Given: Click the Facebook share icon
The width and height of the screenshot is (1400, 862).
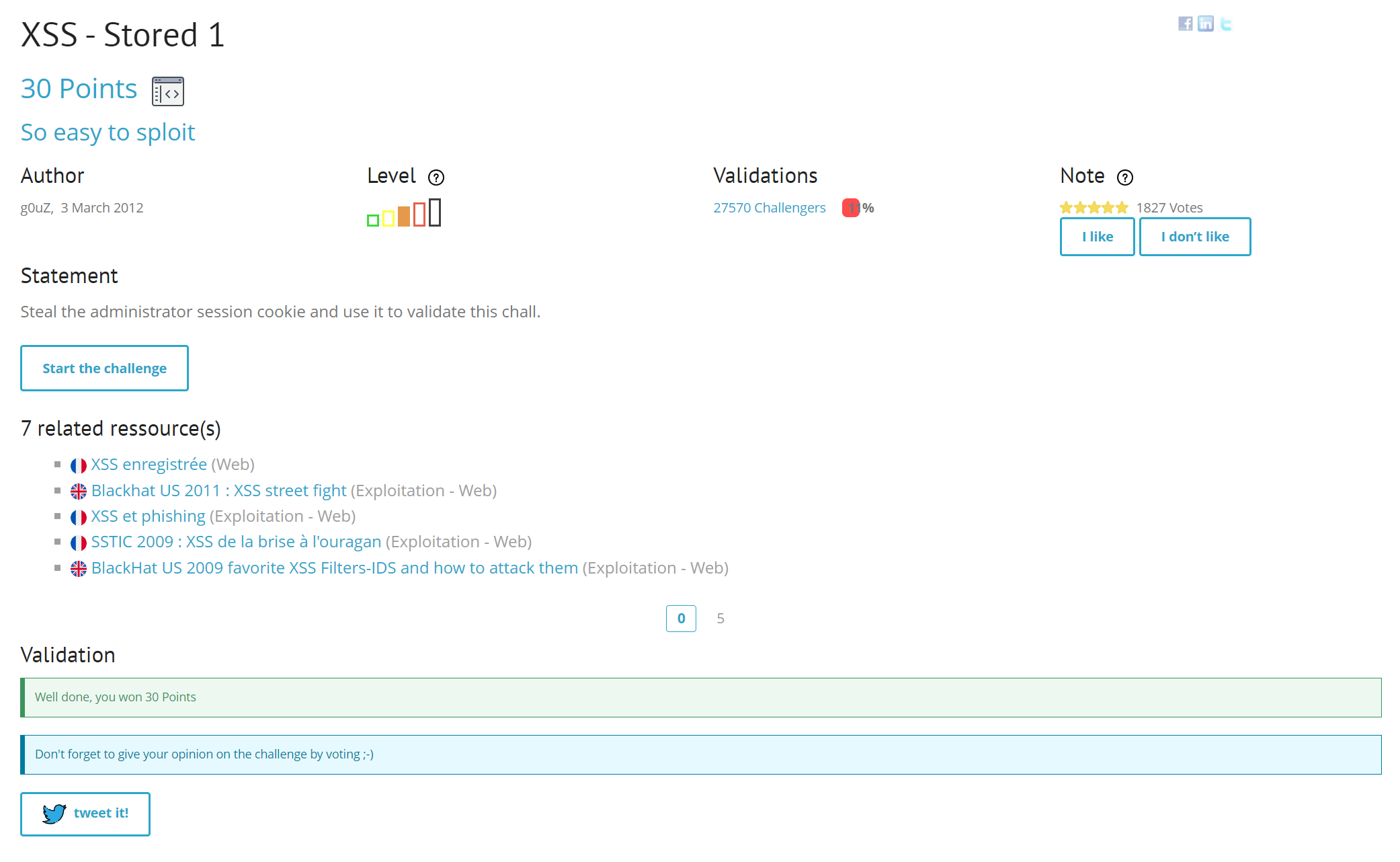Looking at the screenshot, I should click(1185, 24).
